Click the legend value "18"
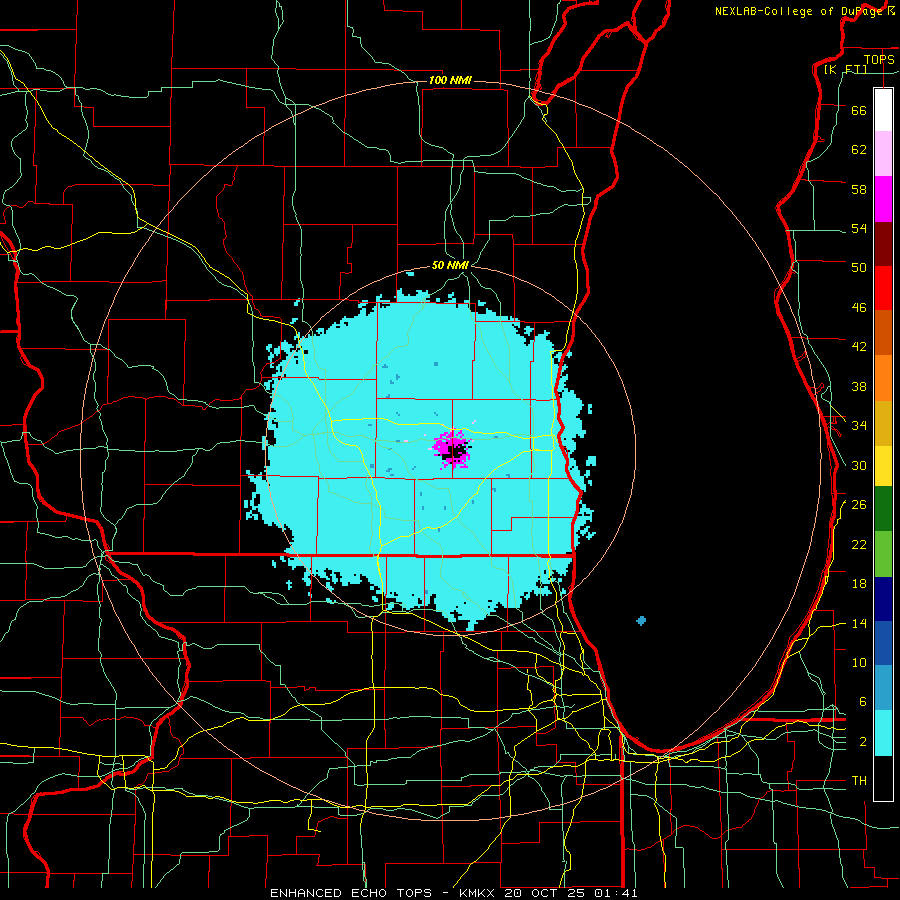The width and height of the screenshot is (900, 900). (x=859, y=584)
